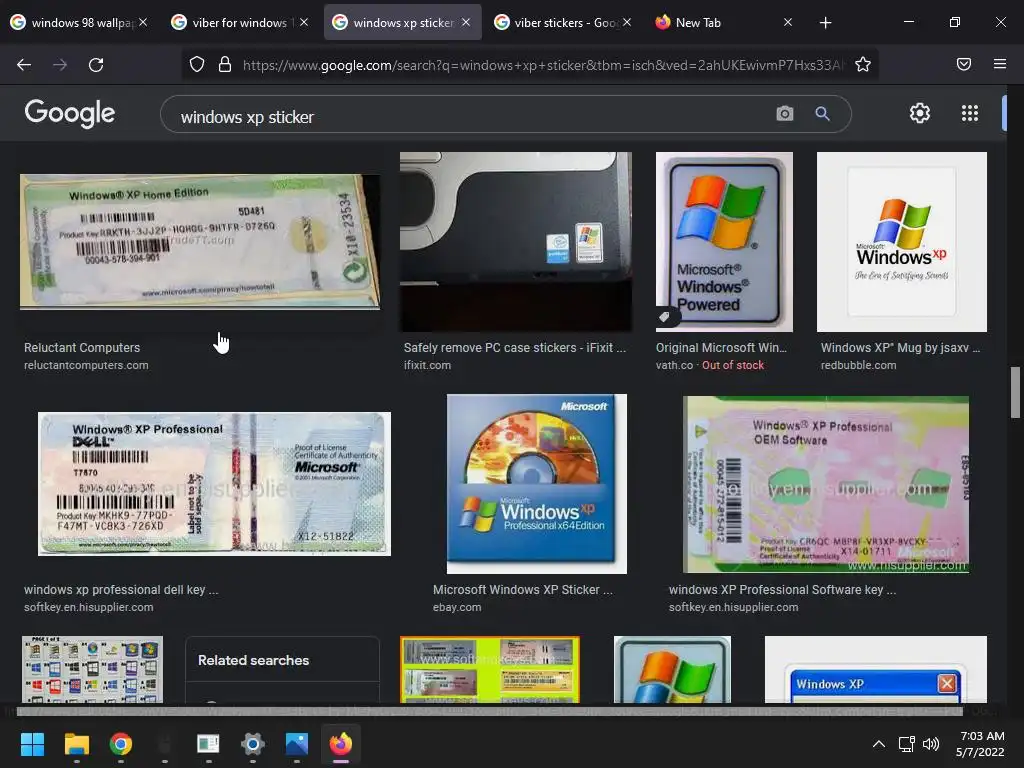This screenshot has width=1024, height=768.
Task: Open the Google apps grid
Action: click(970, 113)
